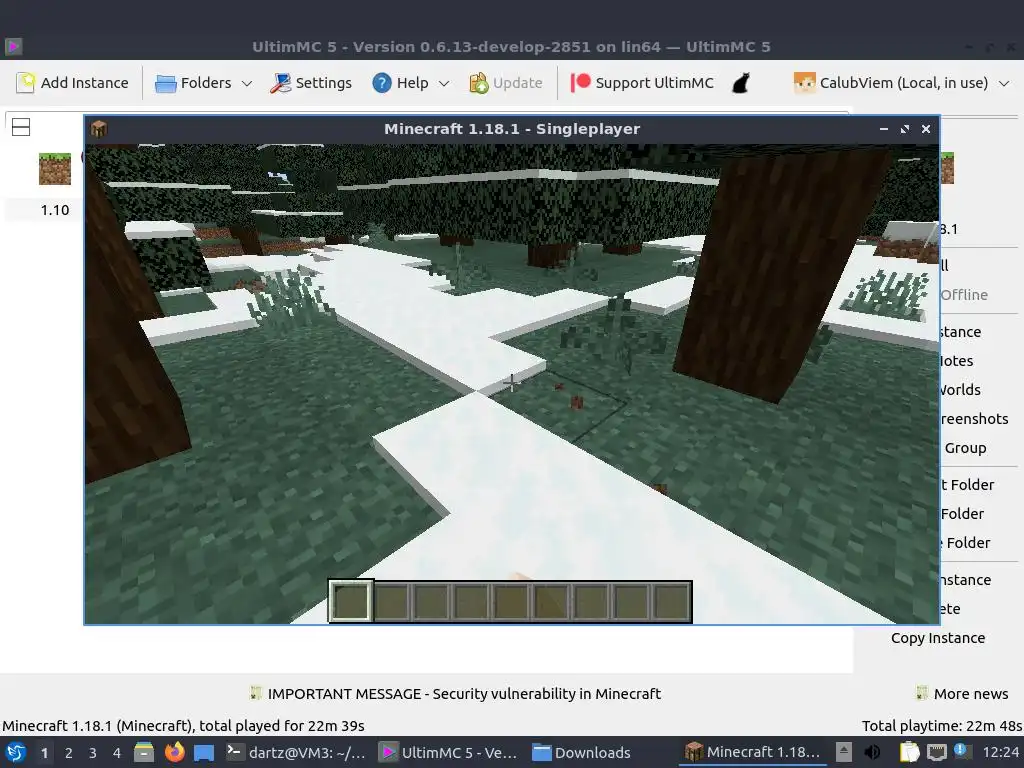Switch to workspace 4
The image size is (1024, 768).
pyautogui.click(x=117, y=753)
